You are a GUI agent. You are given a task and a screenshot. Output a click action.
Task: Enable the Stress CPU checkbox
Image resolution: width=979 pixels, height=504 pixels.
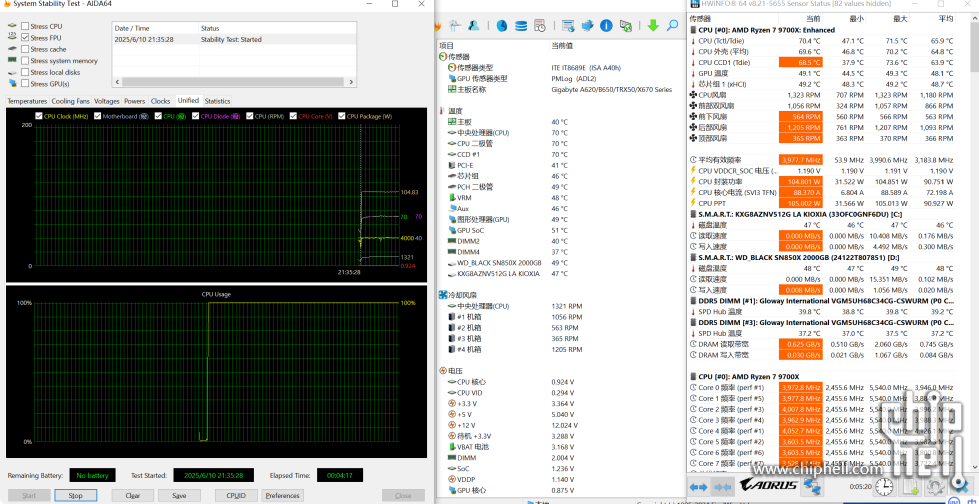click(x=25, y=26)
